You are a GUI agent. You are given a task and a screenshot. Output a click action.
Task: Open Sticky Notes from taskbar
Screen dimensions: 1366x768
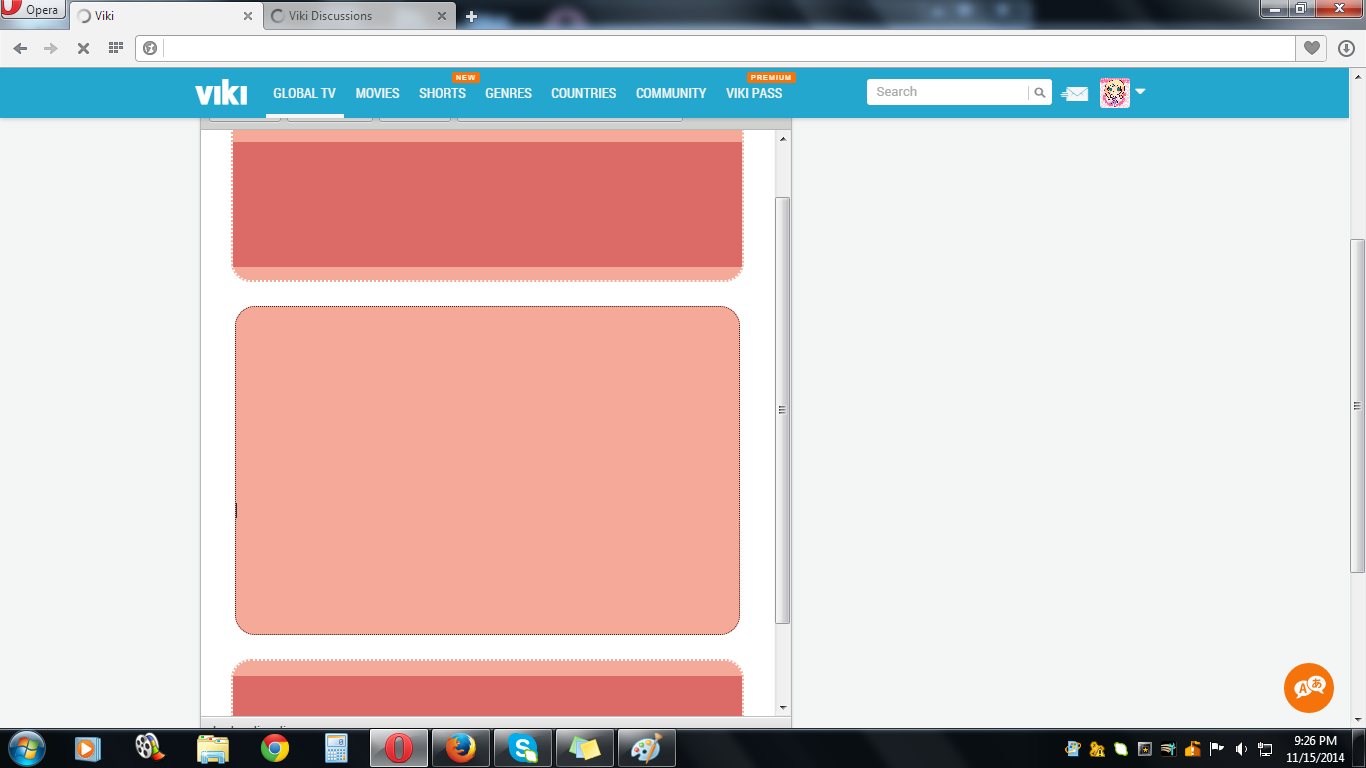pos(585,748)
